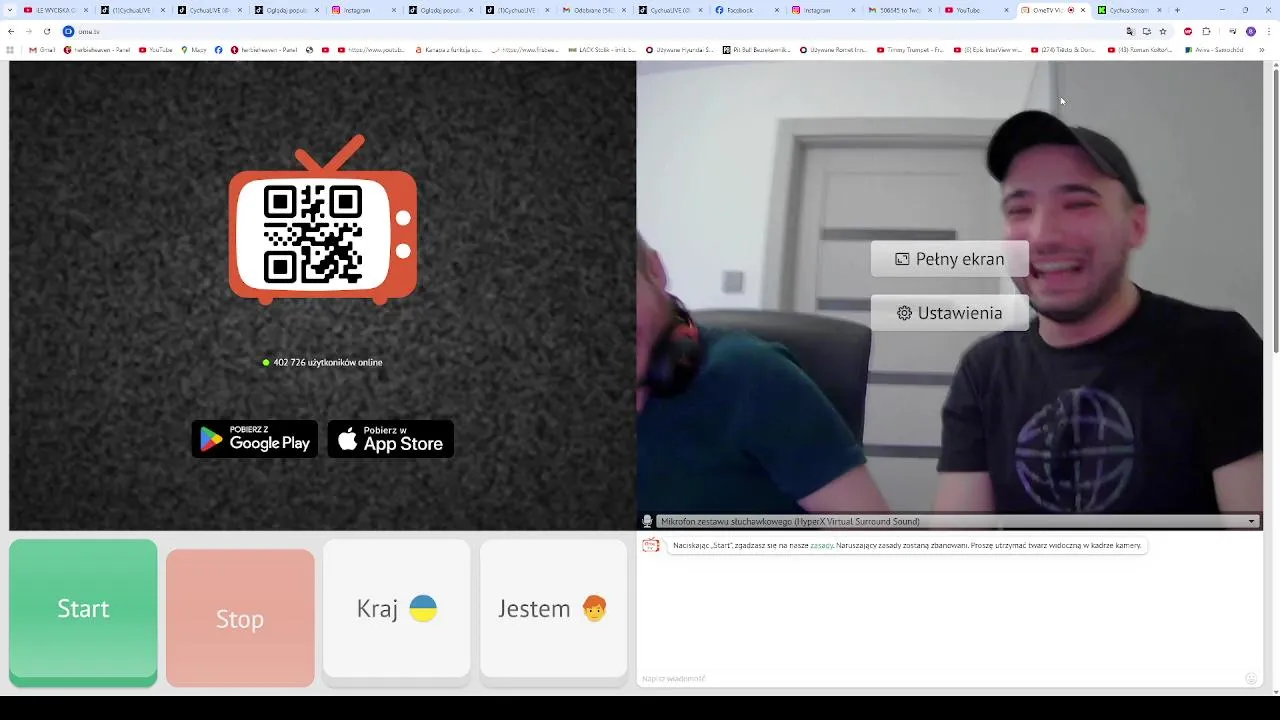The image size is (1280, 720).
Task: Click the Facebook icon bookmark
Action: 219,49
